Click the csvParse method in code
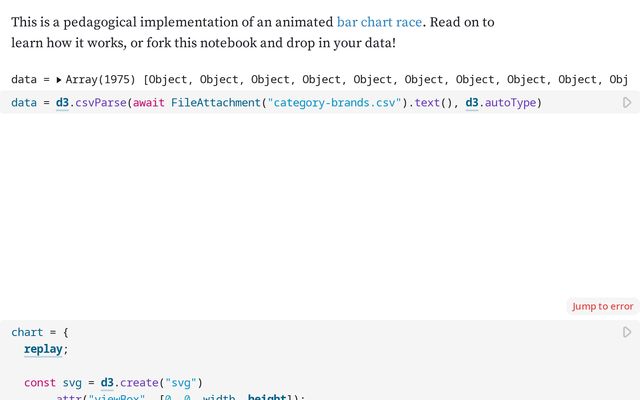 [101, 103]
